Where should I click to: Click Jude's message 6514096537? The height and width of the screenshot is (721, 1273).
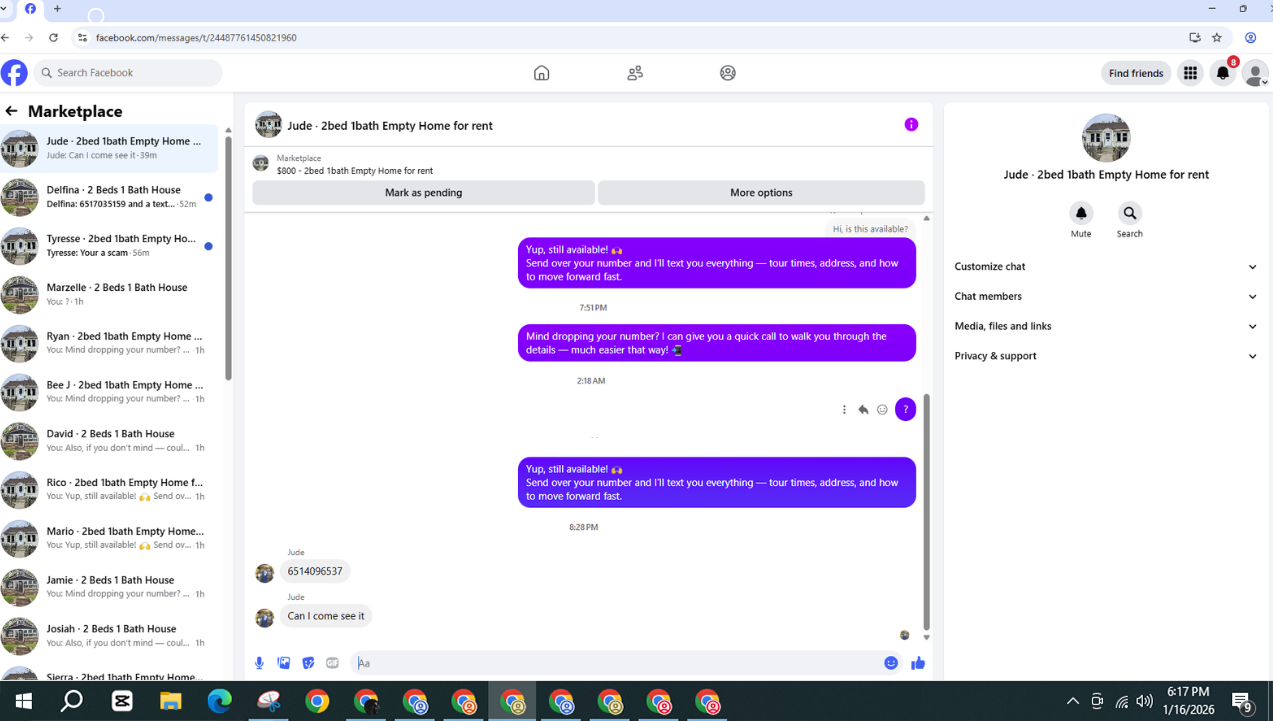pyautogui.click(x=315, y=572)
